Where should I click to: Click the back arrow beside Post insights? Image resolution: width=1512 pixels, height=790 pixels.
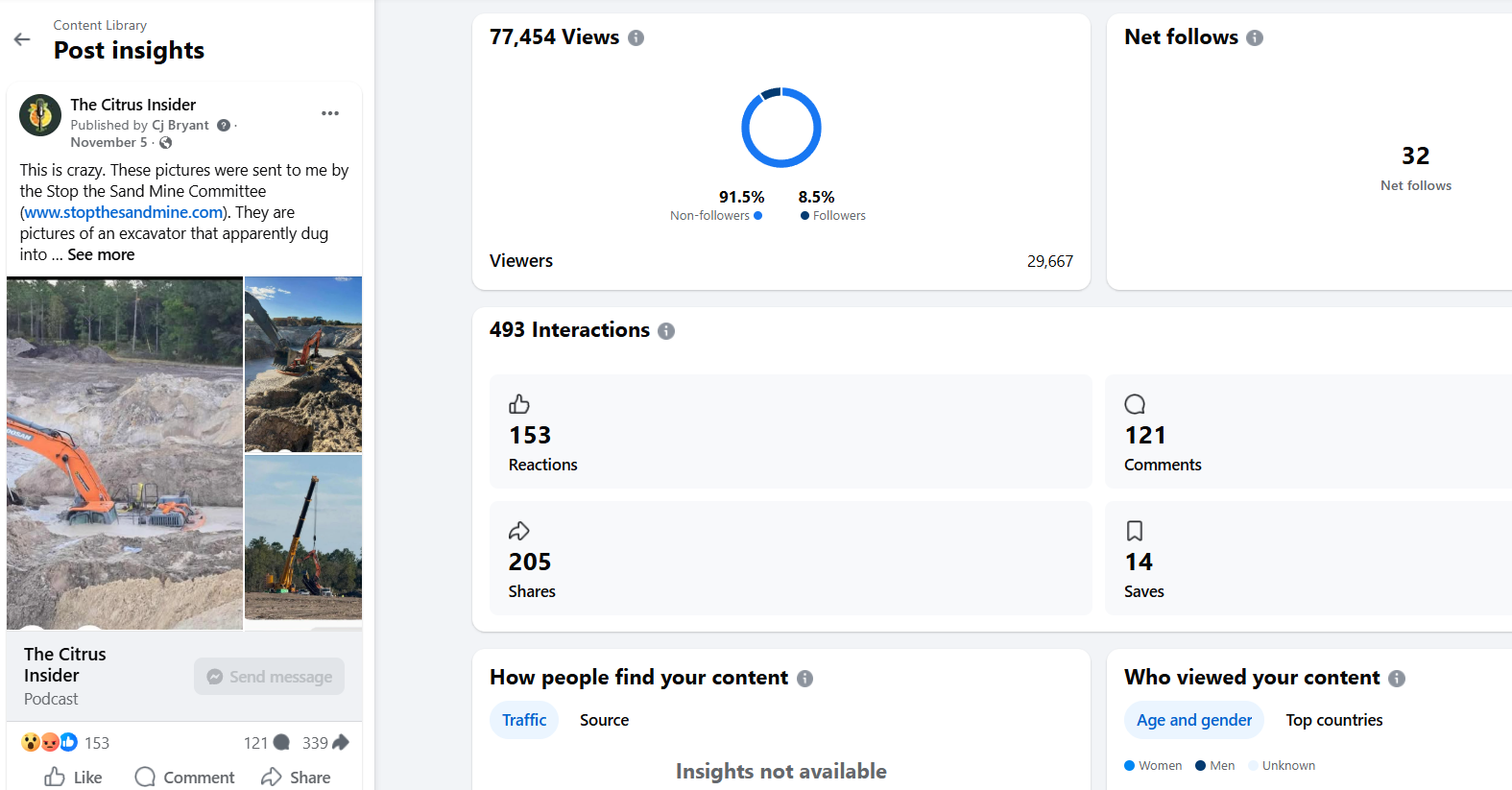coord(22,39)
